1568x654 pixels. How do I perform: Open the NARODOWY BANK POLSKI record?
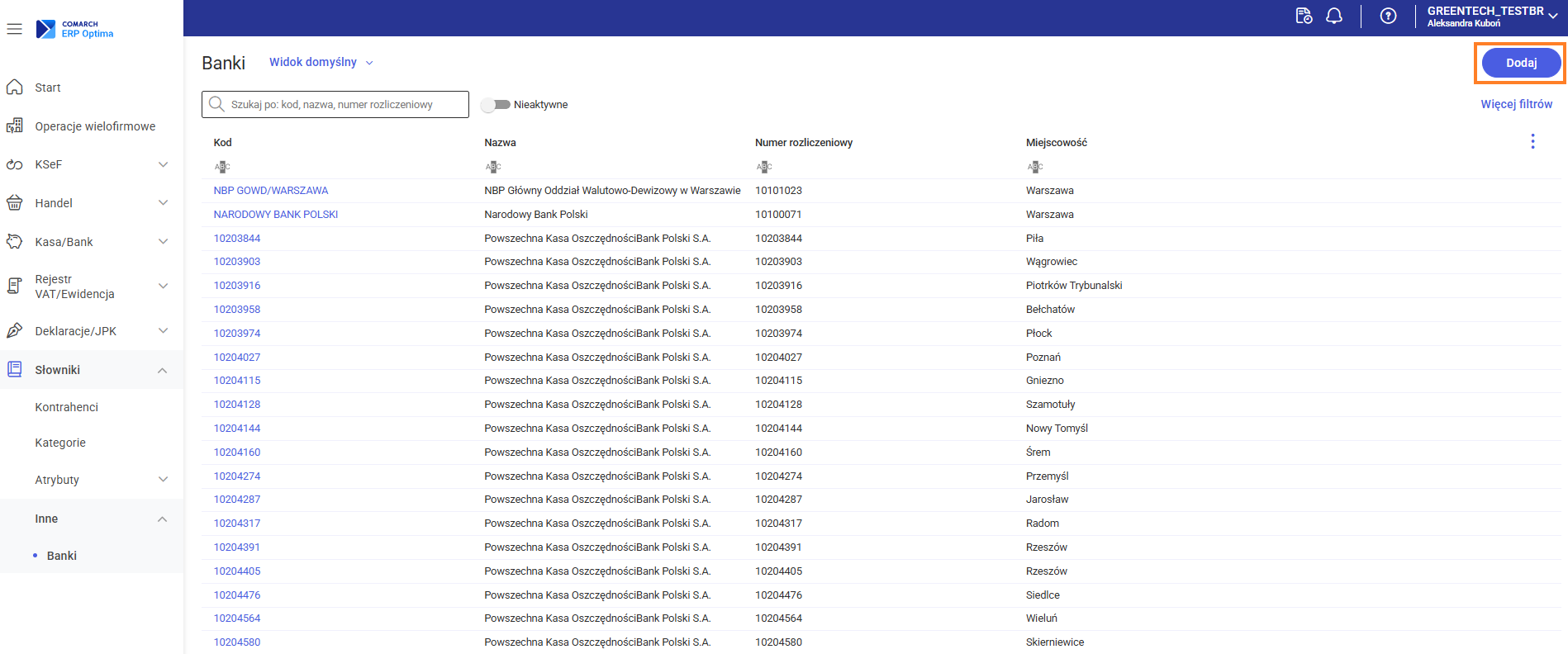point(276,215)
